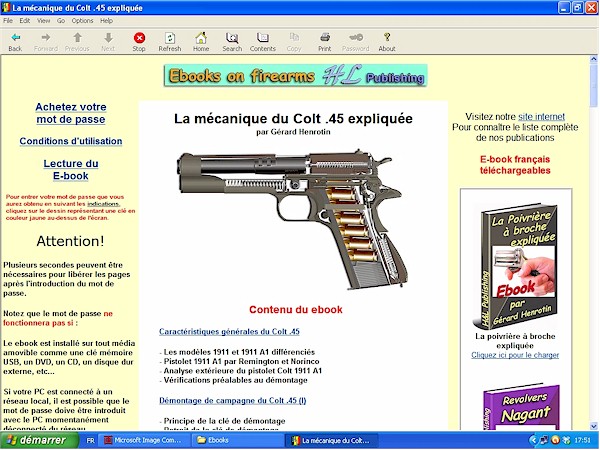Open the 'démarrer' Start button
Image resolution: width=600 pixels, height=450 pixels.
pos(38,440)
